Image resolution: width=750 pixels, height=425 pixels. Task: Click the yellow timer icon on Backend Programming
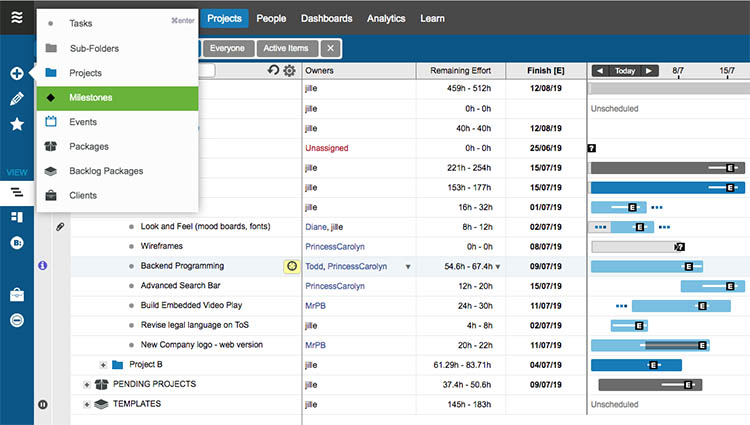pyautogui.click(x=292, y=266)
